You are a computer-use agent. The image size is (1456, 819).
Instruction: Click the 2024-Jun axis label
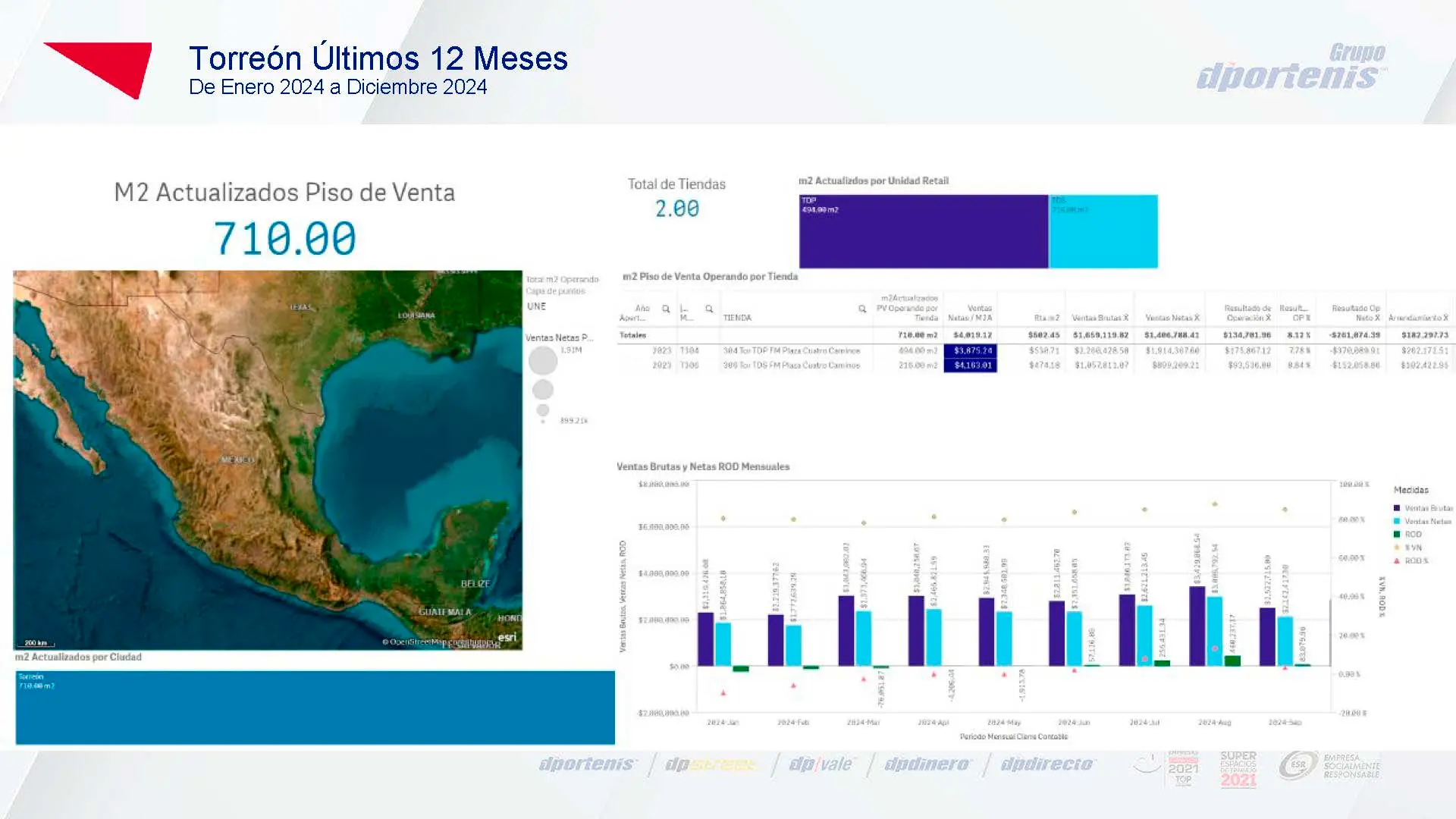pos(1073,722)
